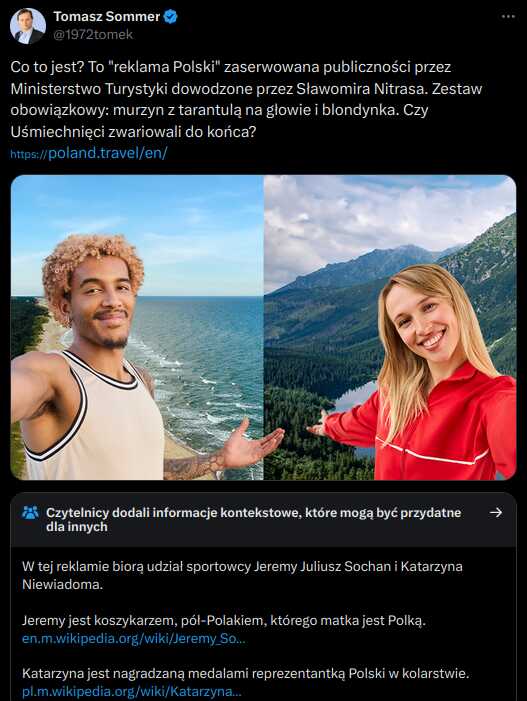Click the note sentence about athletes
Screen dimensions: 527x701
pyautogui.click(x=242, y=575)
